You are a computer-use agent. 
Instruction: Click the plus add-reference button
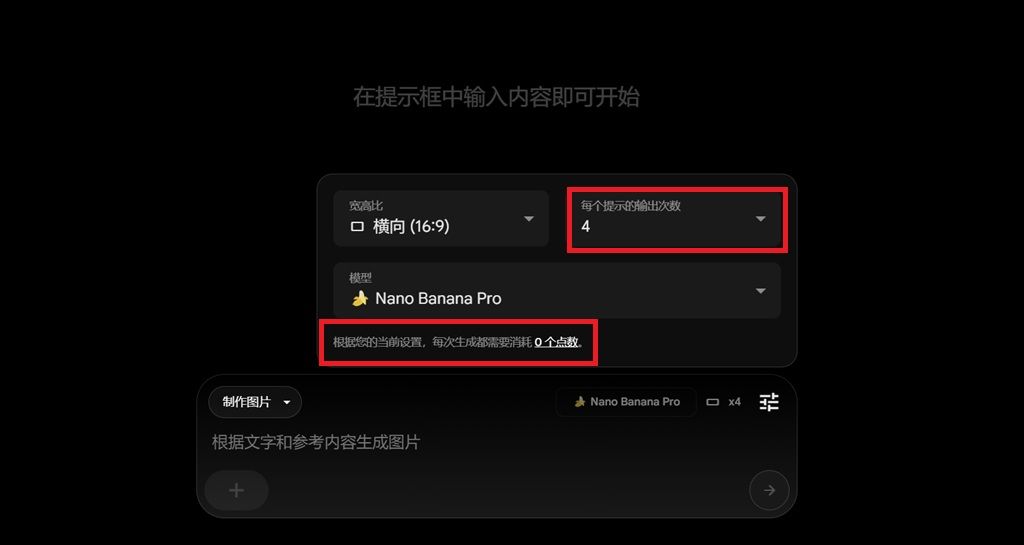pyautogui.click(x=236, y=490)
